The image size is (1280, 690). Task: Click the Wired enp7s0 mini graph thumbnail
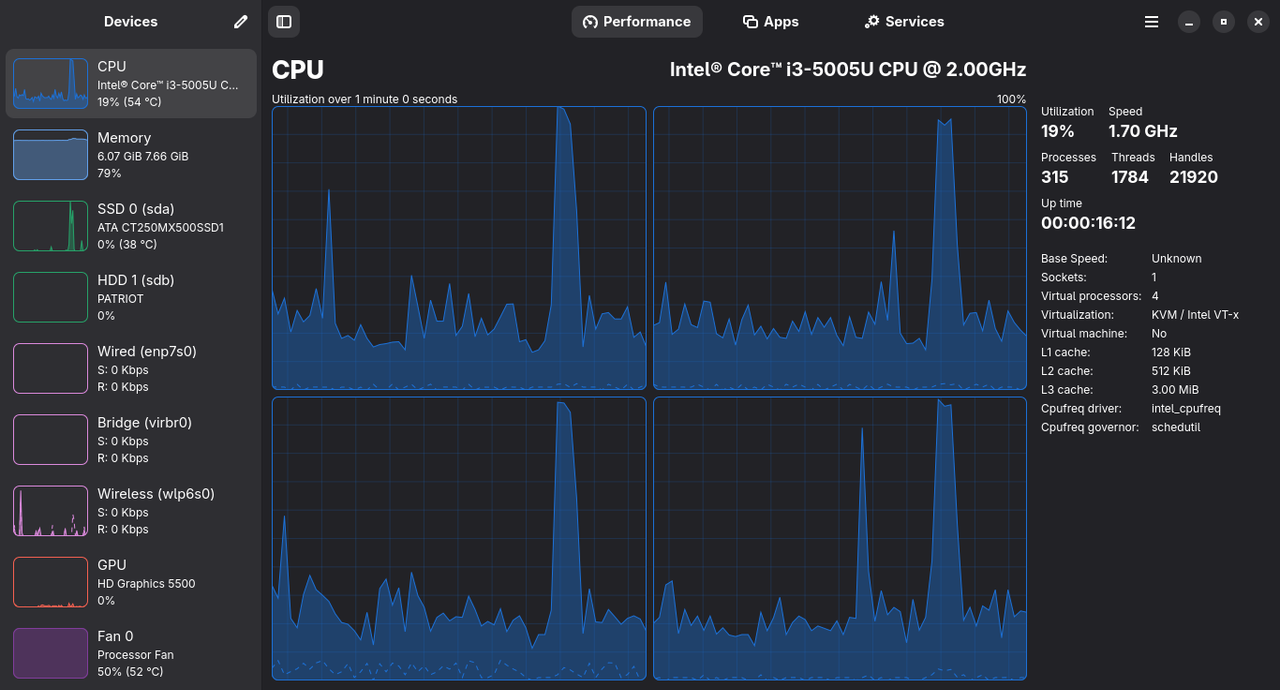pyautogui.click(x=50, y=368)
